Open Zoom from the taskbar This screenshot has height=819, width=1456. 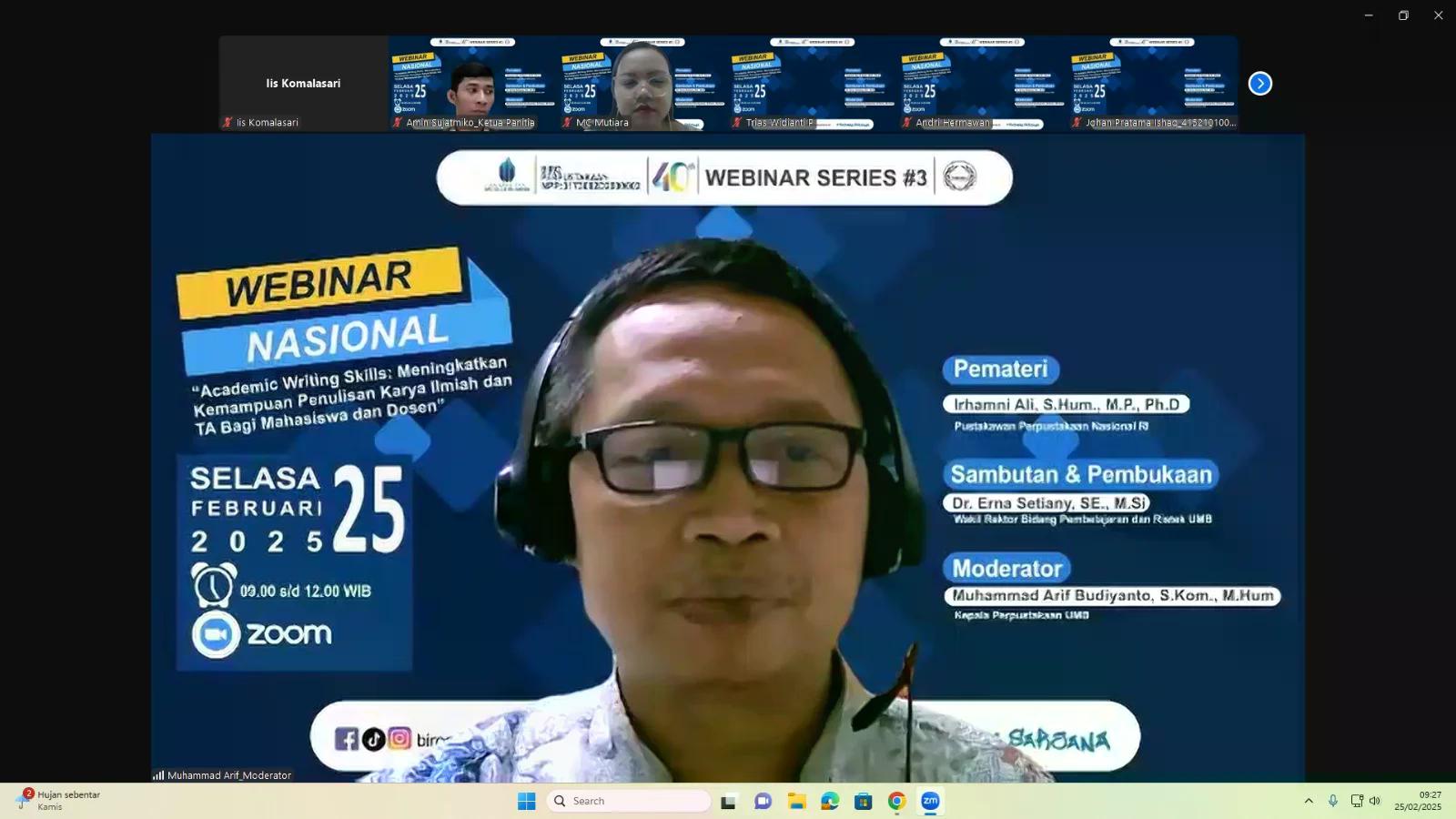tap(929, 801)
